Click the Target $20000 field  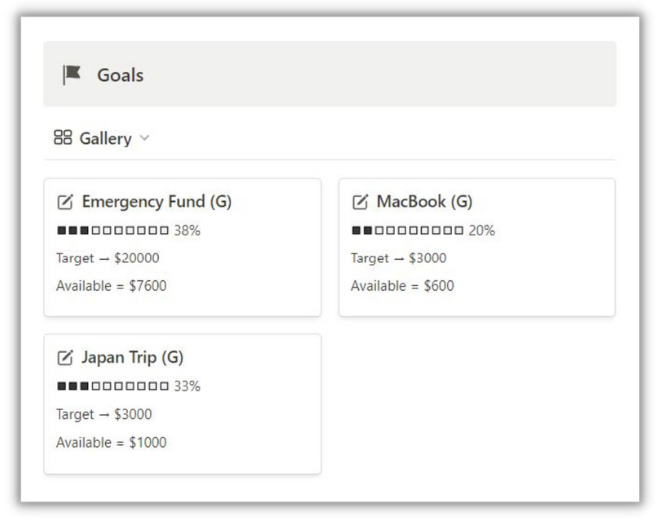pos(108,258)
